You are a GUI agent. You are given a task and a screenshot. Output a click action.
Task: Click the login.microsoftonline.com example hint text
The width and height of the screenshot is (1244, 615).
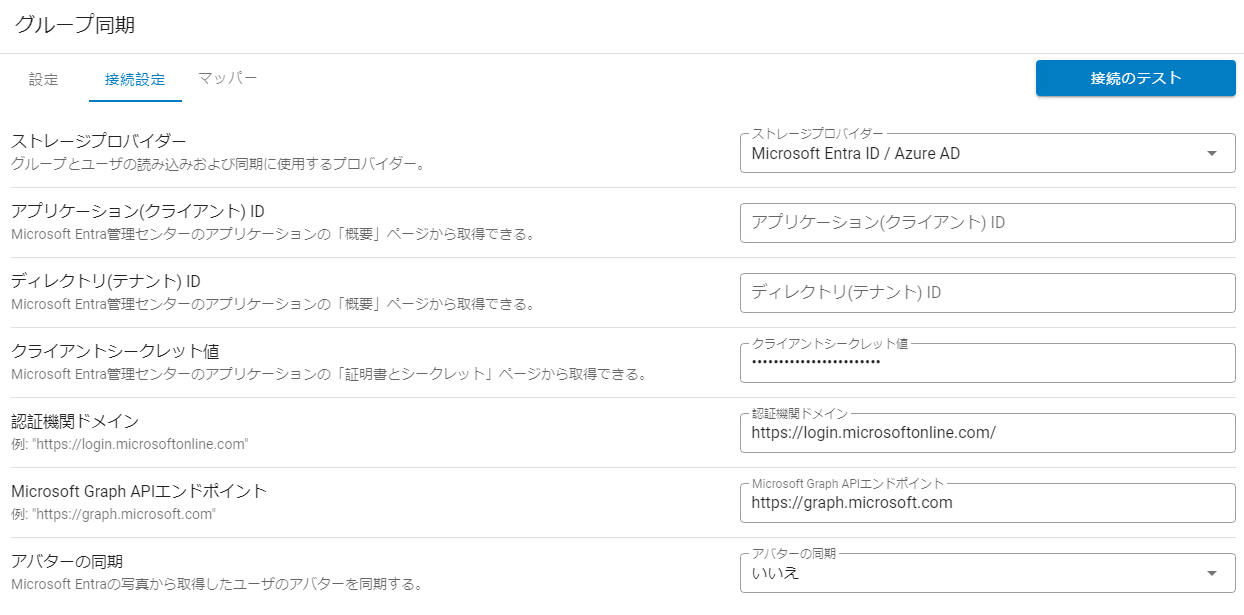click(129, 444)
